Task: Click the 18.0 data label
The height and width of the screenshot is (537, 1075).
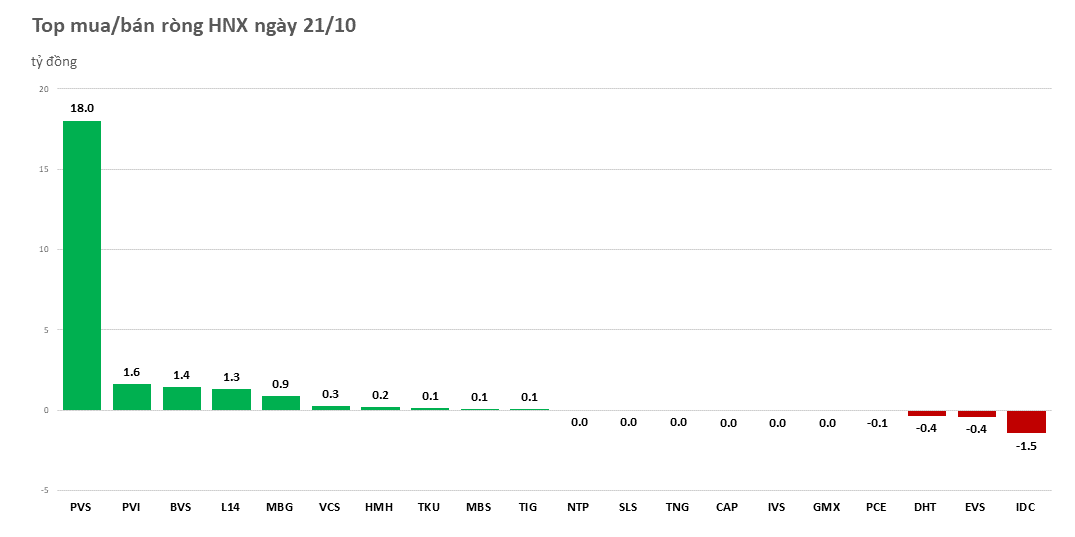Action: [82, 108]
